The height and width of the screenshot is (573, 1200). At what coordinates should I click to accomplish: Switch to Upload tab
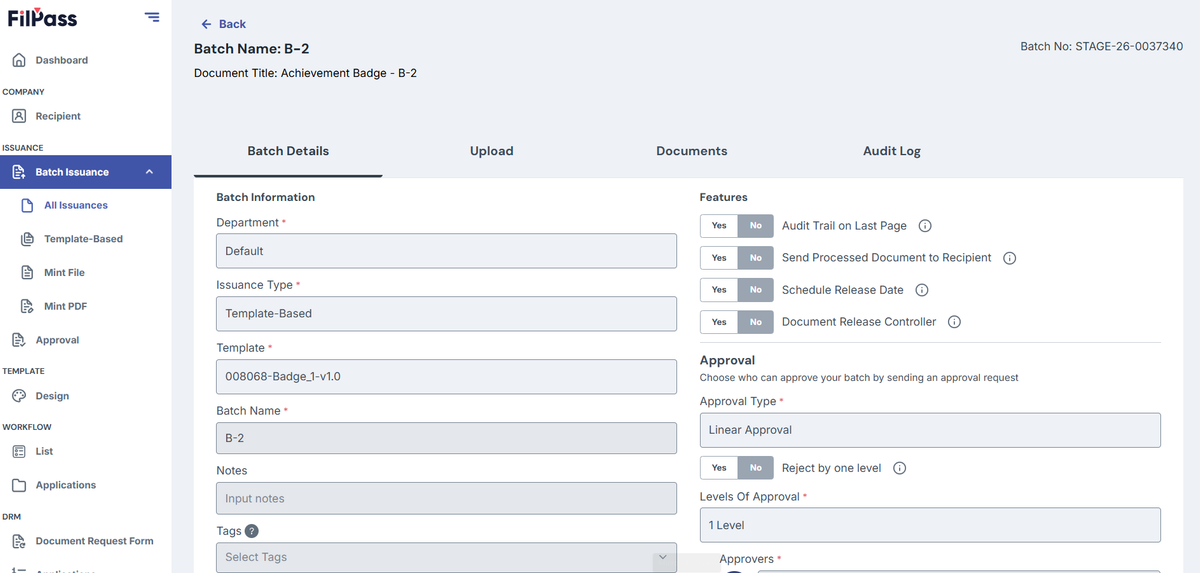(492, 151)
